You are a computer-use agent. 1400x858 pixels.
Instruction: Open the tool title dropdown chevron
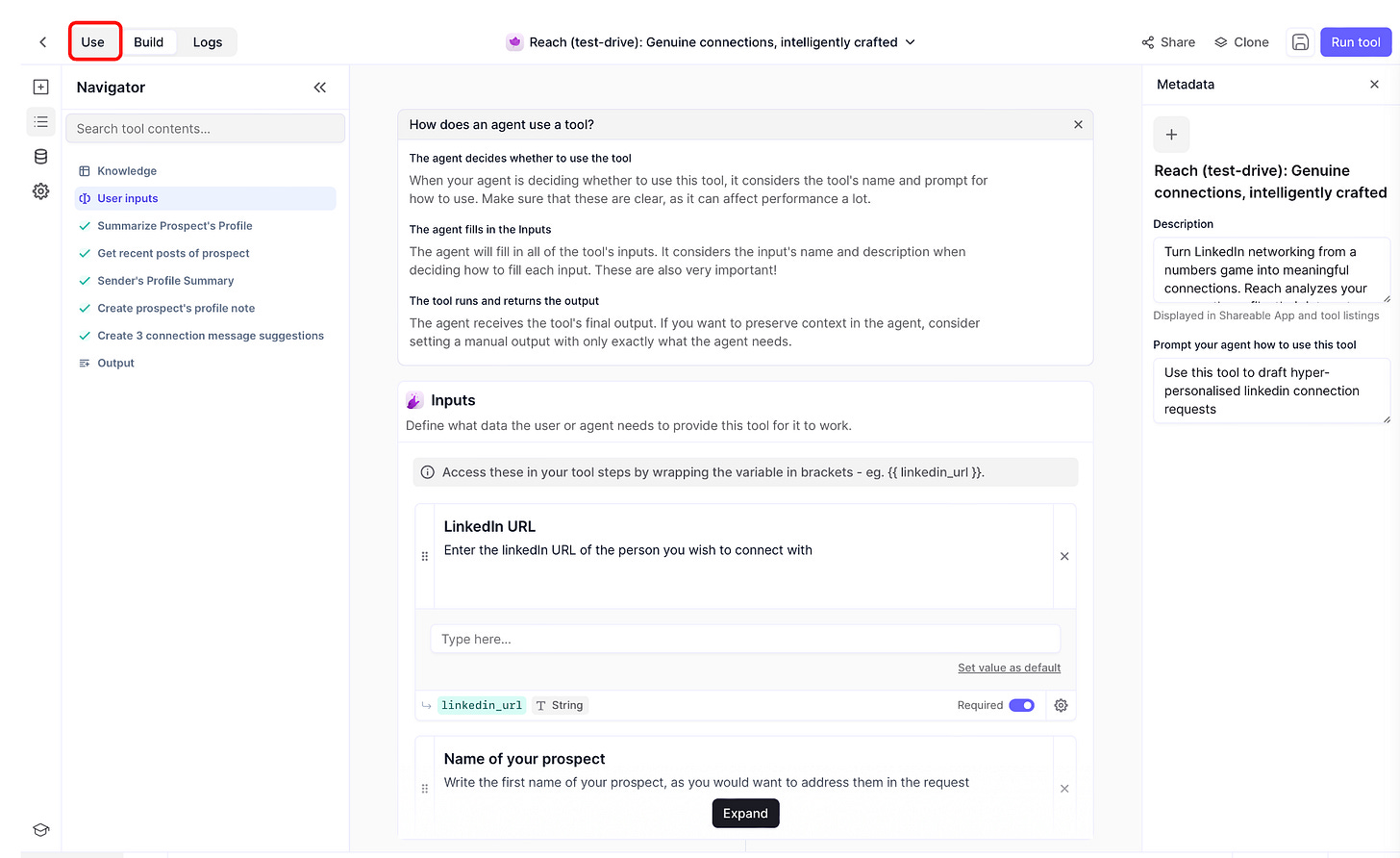[x=911, y=42]
